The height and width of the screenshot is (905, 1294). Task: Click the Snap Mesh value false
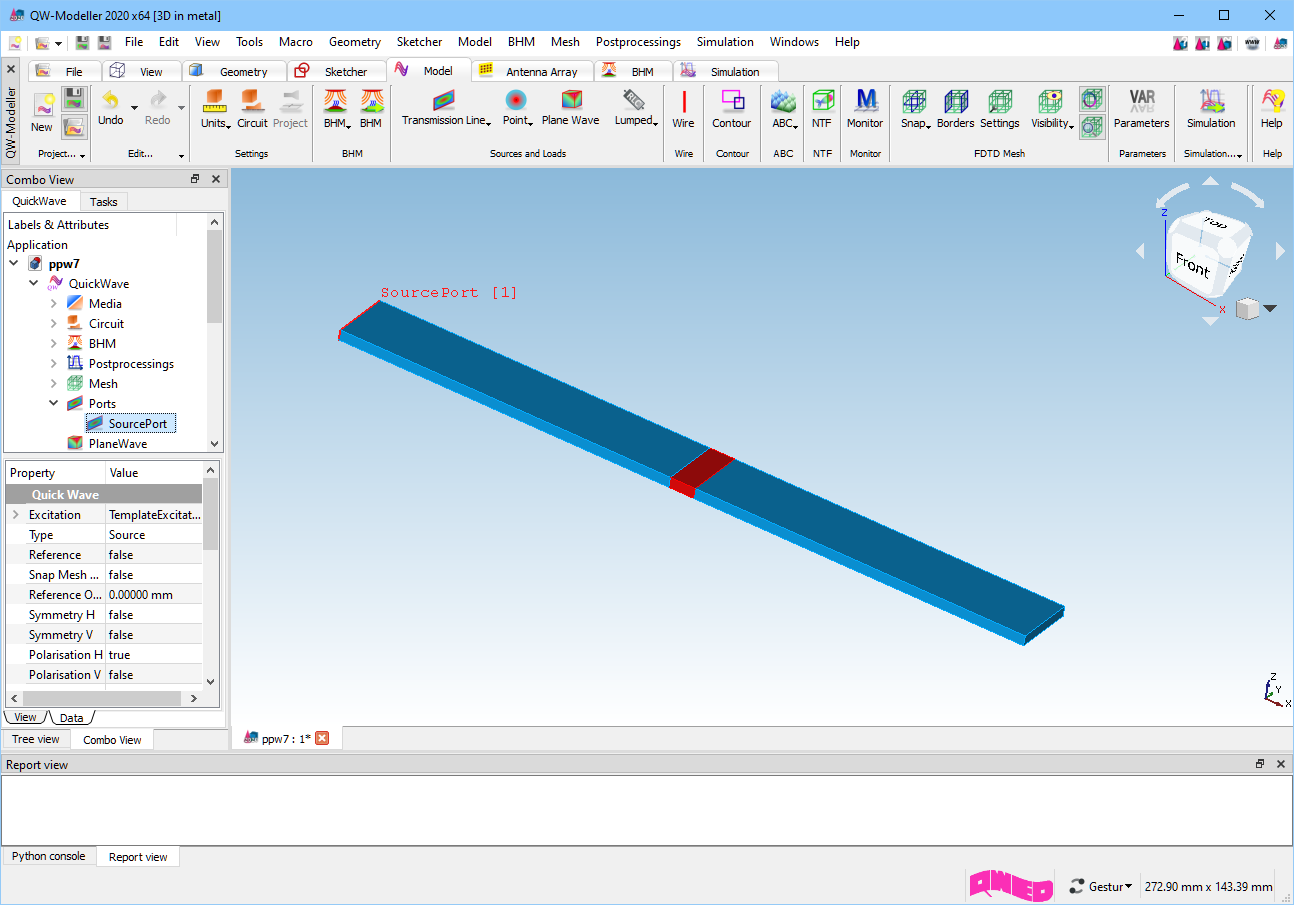point(154,575)
